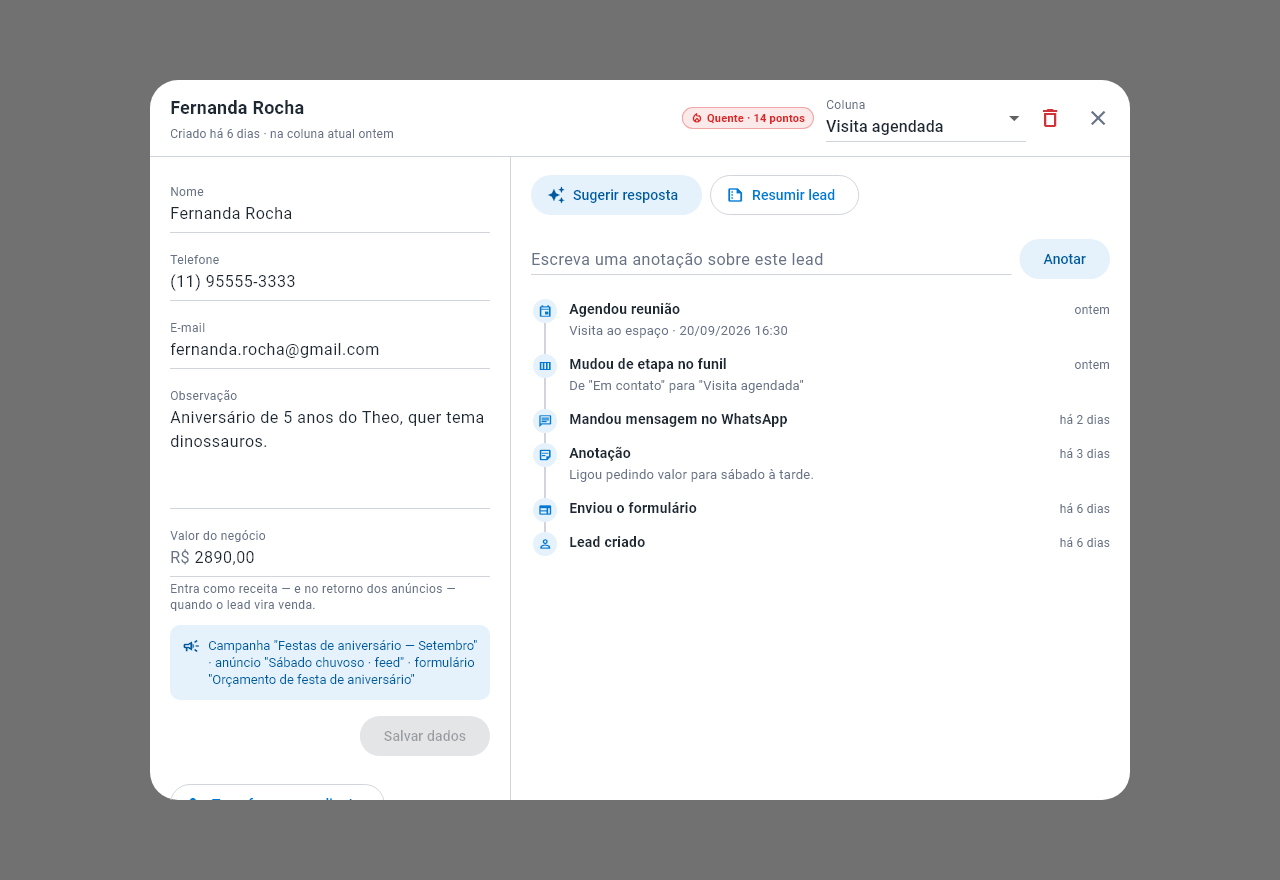This screenshot has height=880, width=1280.
Task: Click the De "Em contato" para "Visita agendada" text
Action: (x=686, y=386)
